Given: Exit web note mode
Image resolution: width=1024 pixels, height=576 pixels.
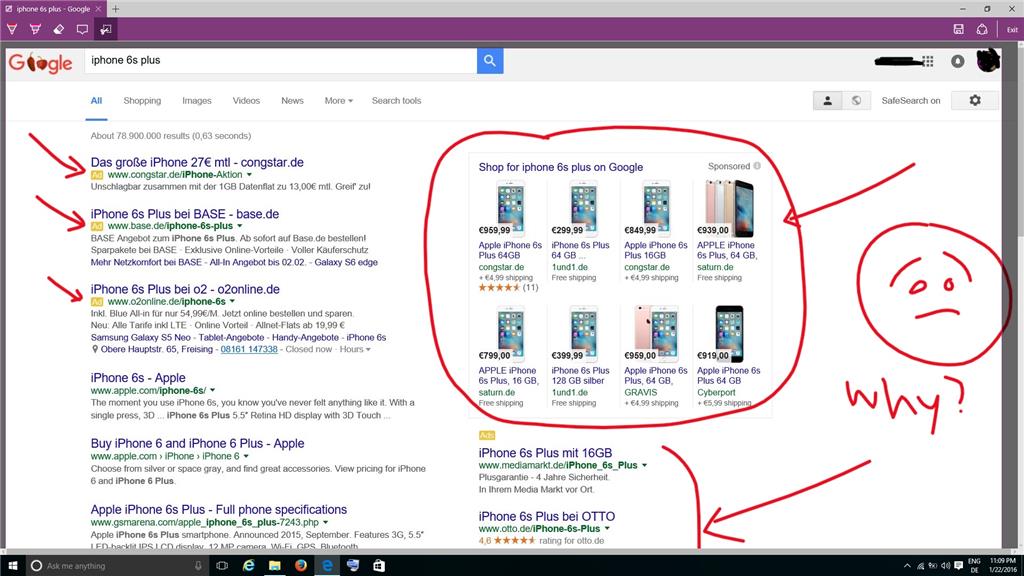Looking at the screenshot, I should 1012,30.
